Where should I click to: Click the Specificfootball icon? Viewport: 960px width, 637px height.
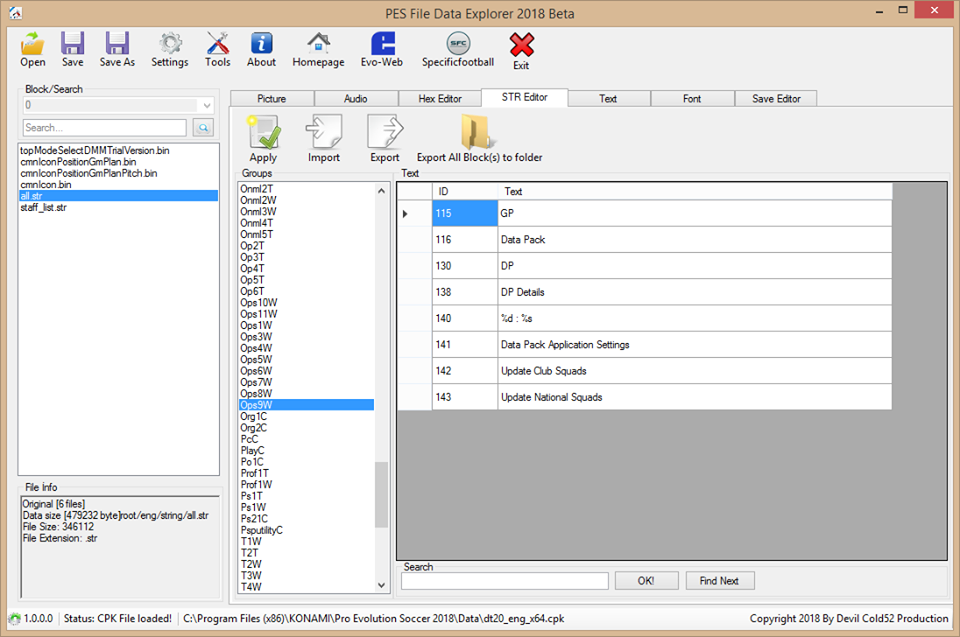tap(458, 45)
